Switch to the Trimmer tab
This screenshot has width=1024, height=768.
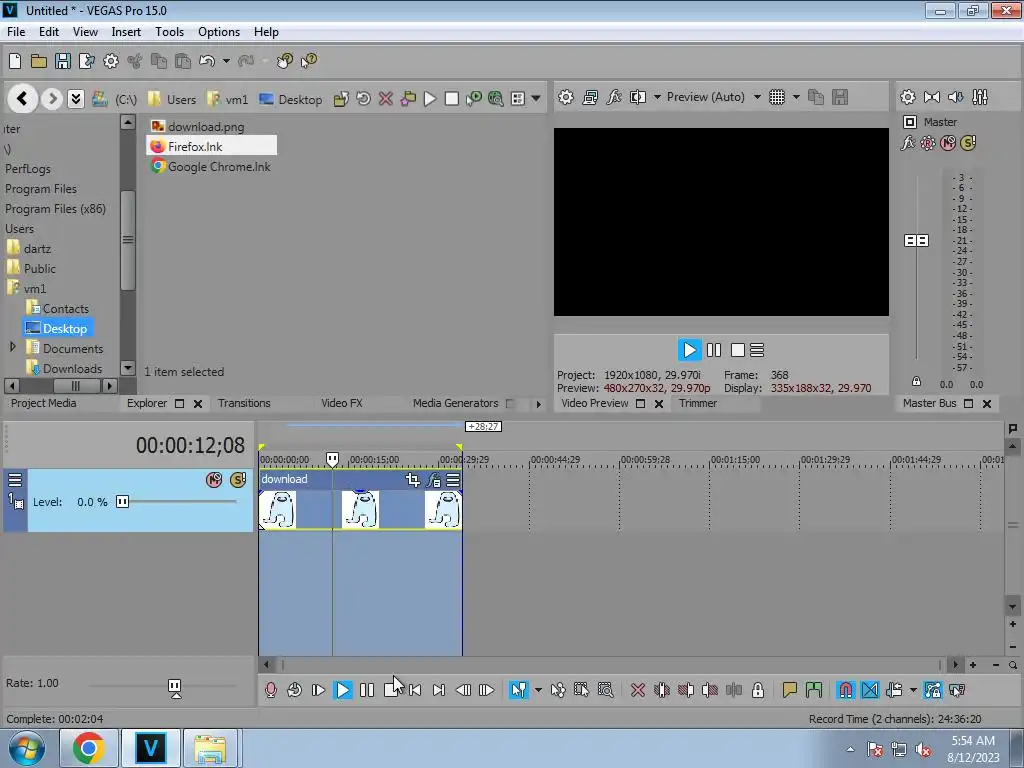pos(697,403)
